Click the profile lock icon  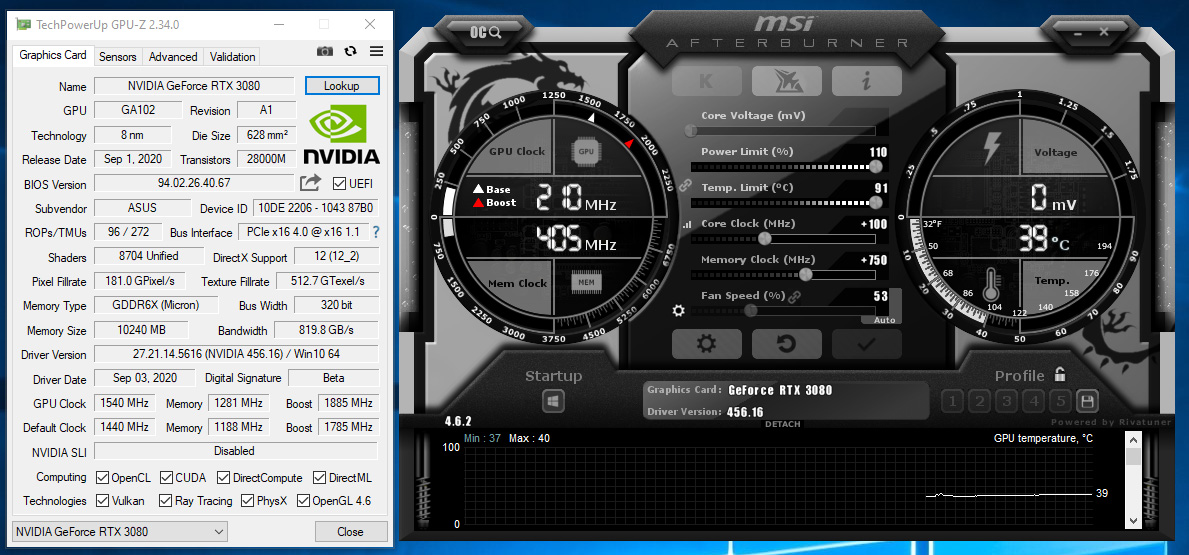click(x=1060, y=374)
